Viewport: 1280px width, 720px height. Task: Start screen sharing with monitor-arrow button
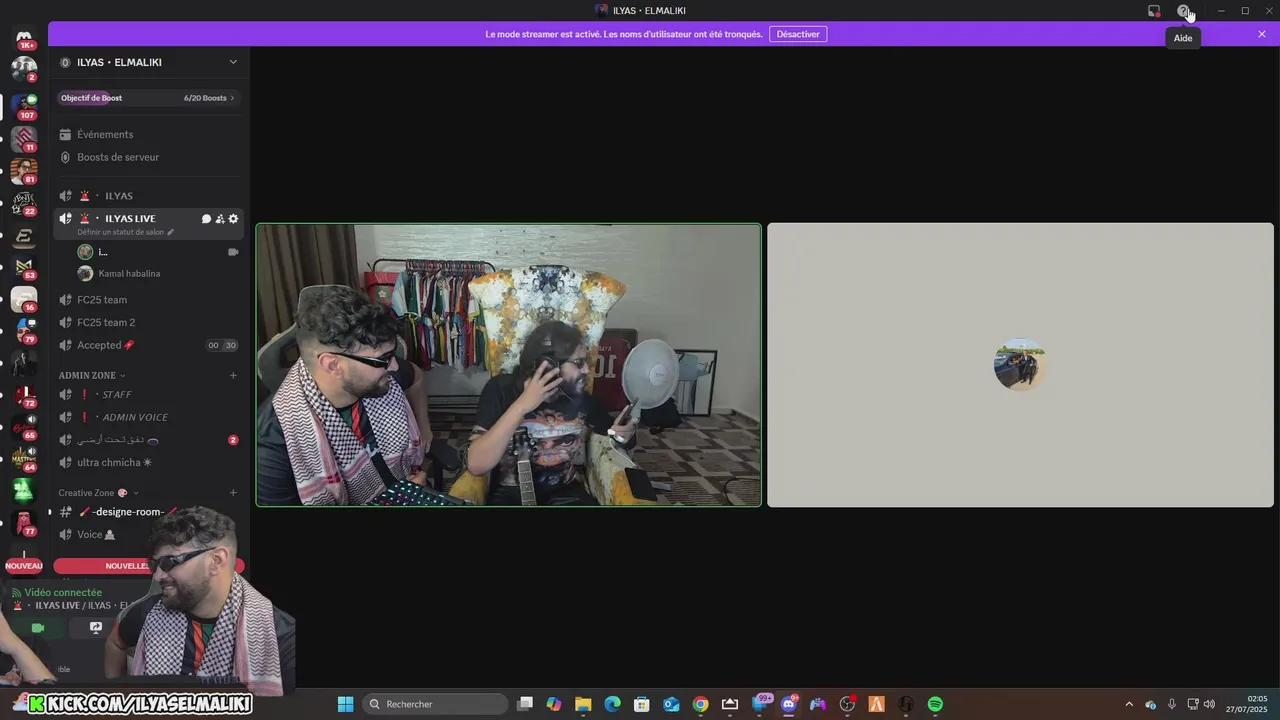click(x=96, y=628)
